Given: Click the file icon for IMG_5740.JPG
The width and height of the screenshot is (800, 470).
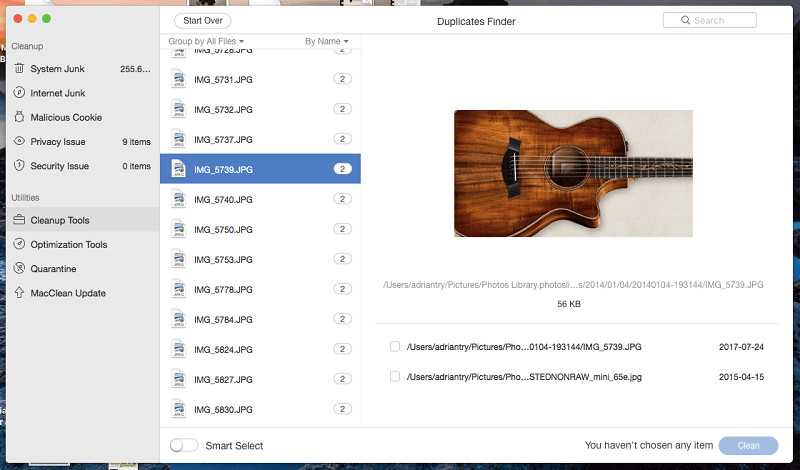Looking at the screenshot, I should 179,199.
